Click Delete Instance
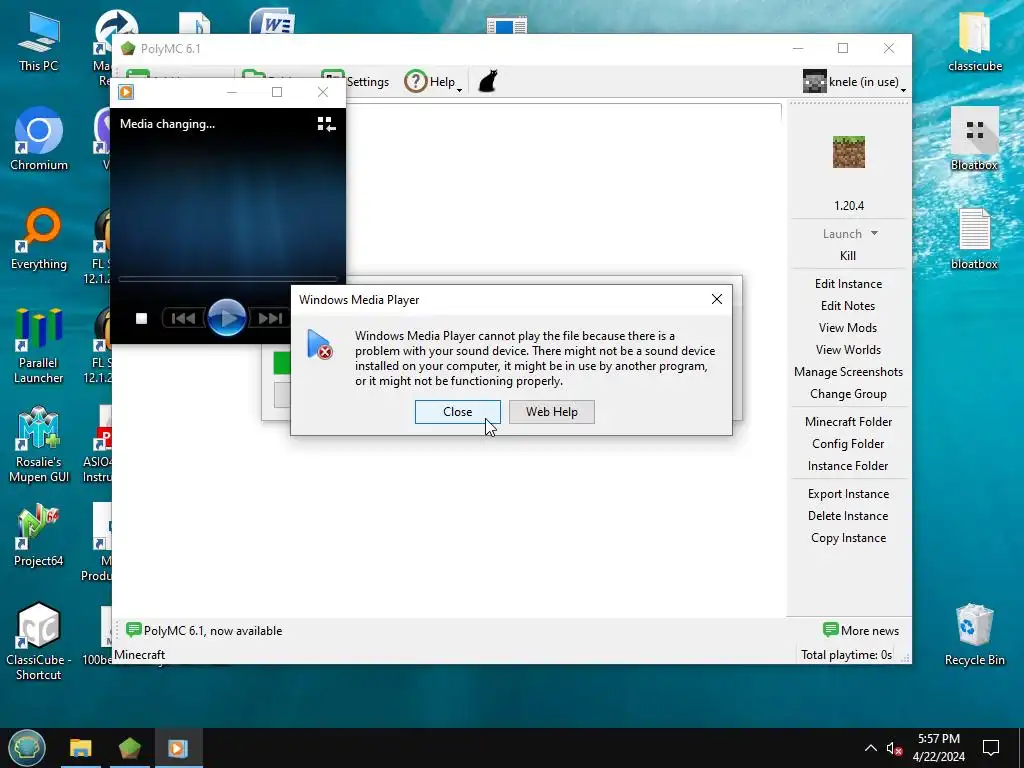 click(x=848, y=516)
